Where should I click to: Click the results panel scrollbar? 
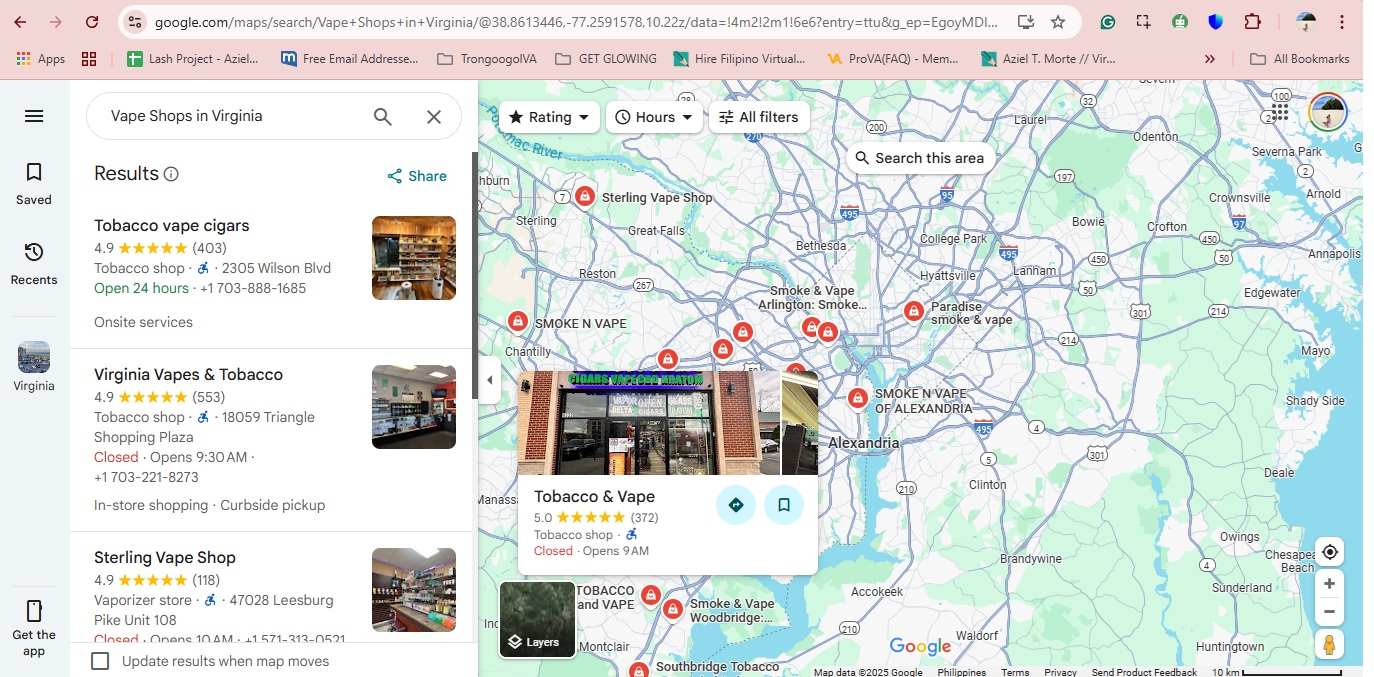pos(475,275)
